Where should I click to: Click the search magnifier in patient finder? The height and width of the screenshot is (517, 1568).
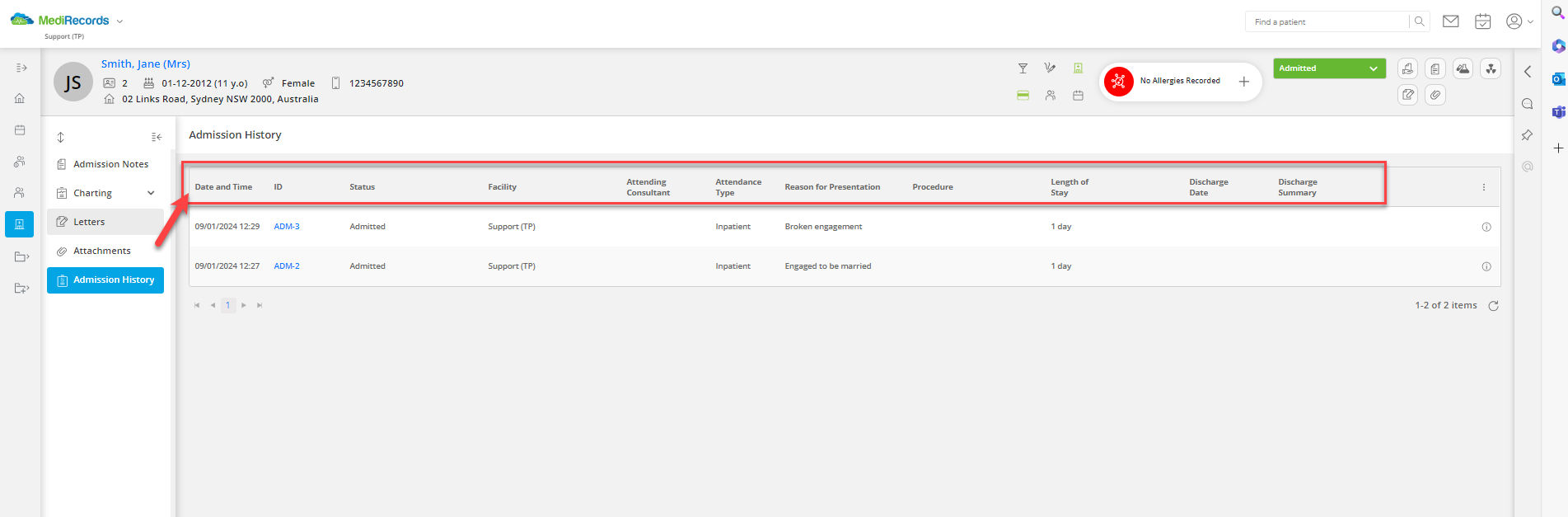[x=1419, y=21]
